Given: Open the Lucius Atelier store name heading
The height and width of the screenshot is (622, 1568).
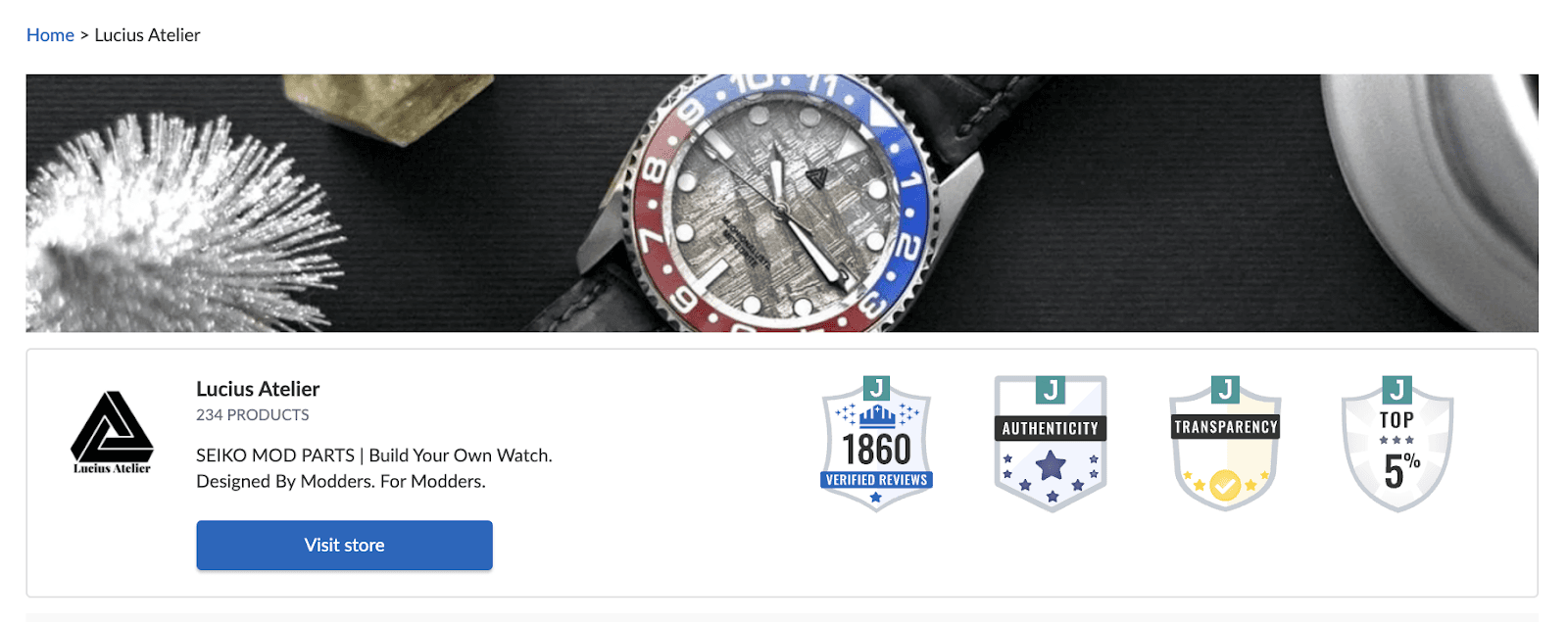Looking at the screenshot, I should point(258,389).
